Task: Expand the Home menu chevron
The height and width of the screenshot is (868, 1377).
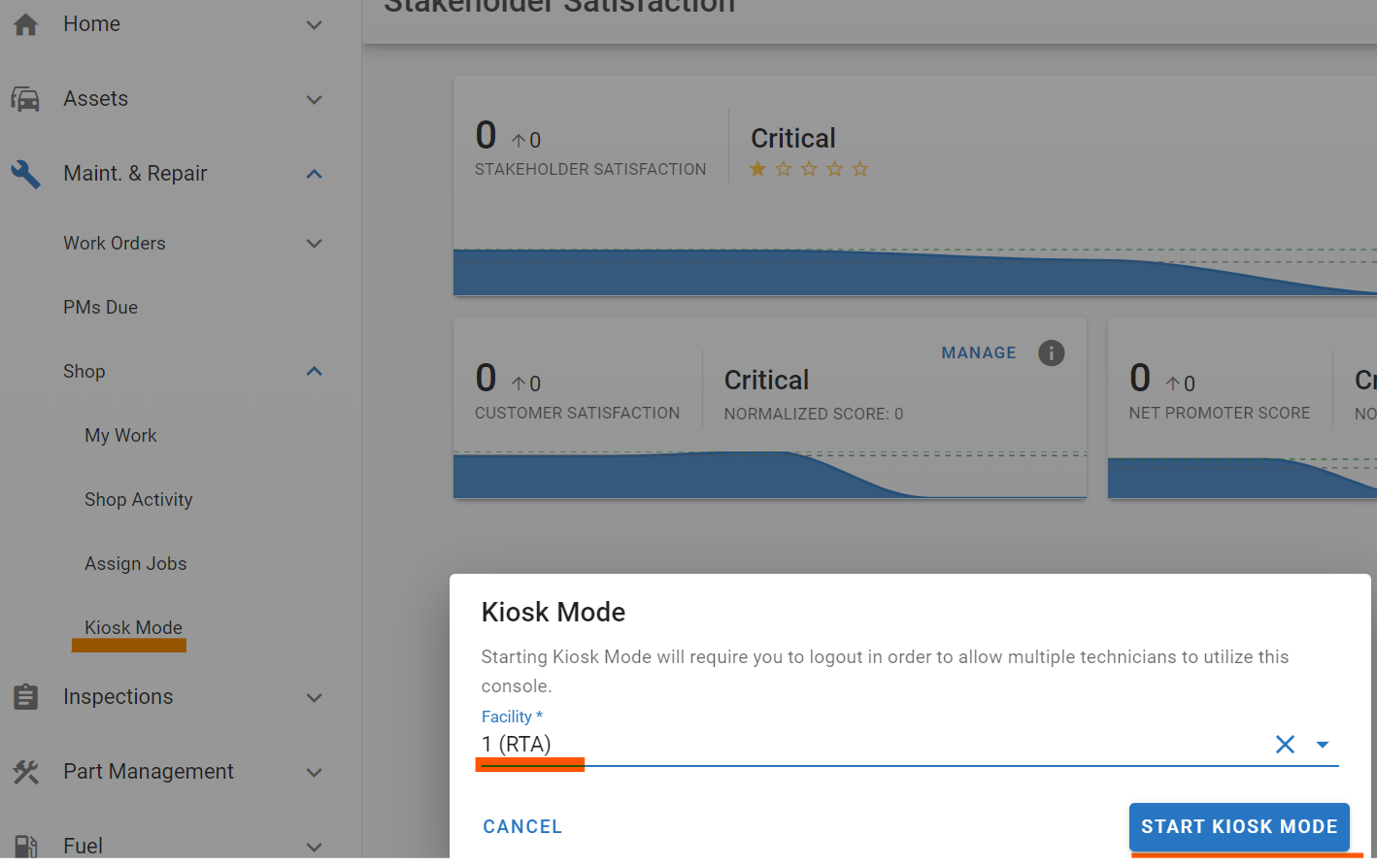Action: pyautogui.click(x=314, y=24)
